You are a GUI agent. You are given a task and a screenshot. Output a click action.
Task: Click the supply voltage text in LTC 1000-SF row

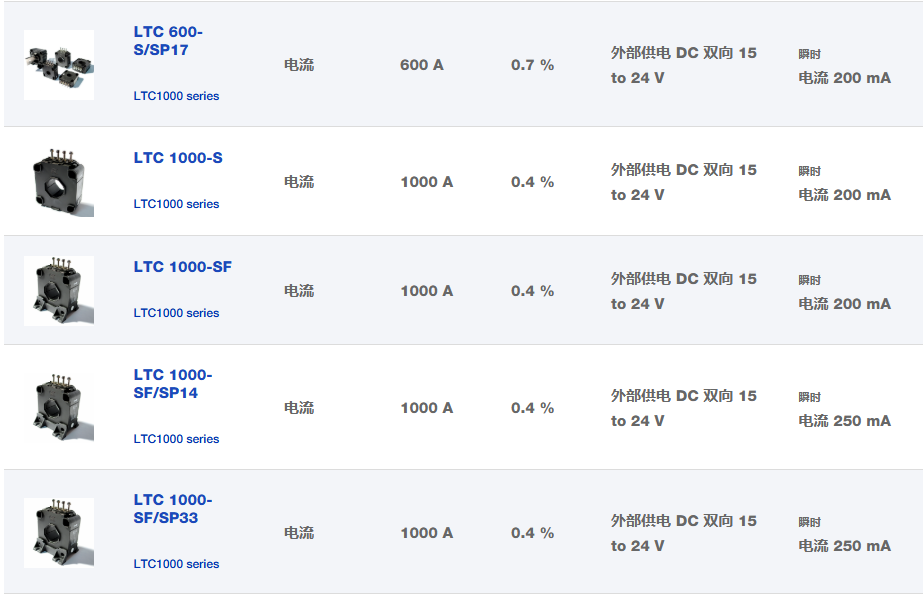[x=683, y=291]
